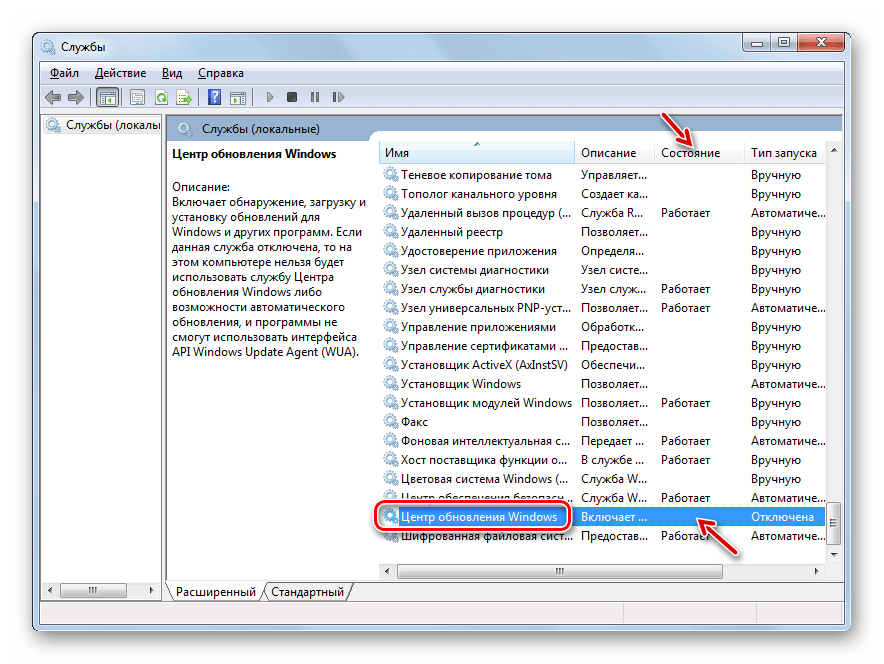
Task: Click the Pause Service toolbar icon
Action: [x=315, y=97]
